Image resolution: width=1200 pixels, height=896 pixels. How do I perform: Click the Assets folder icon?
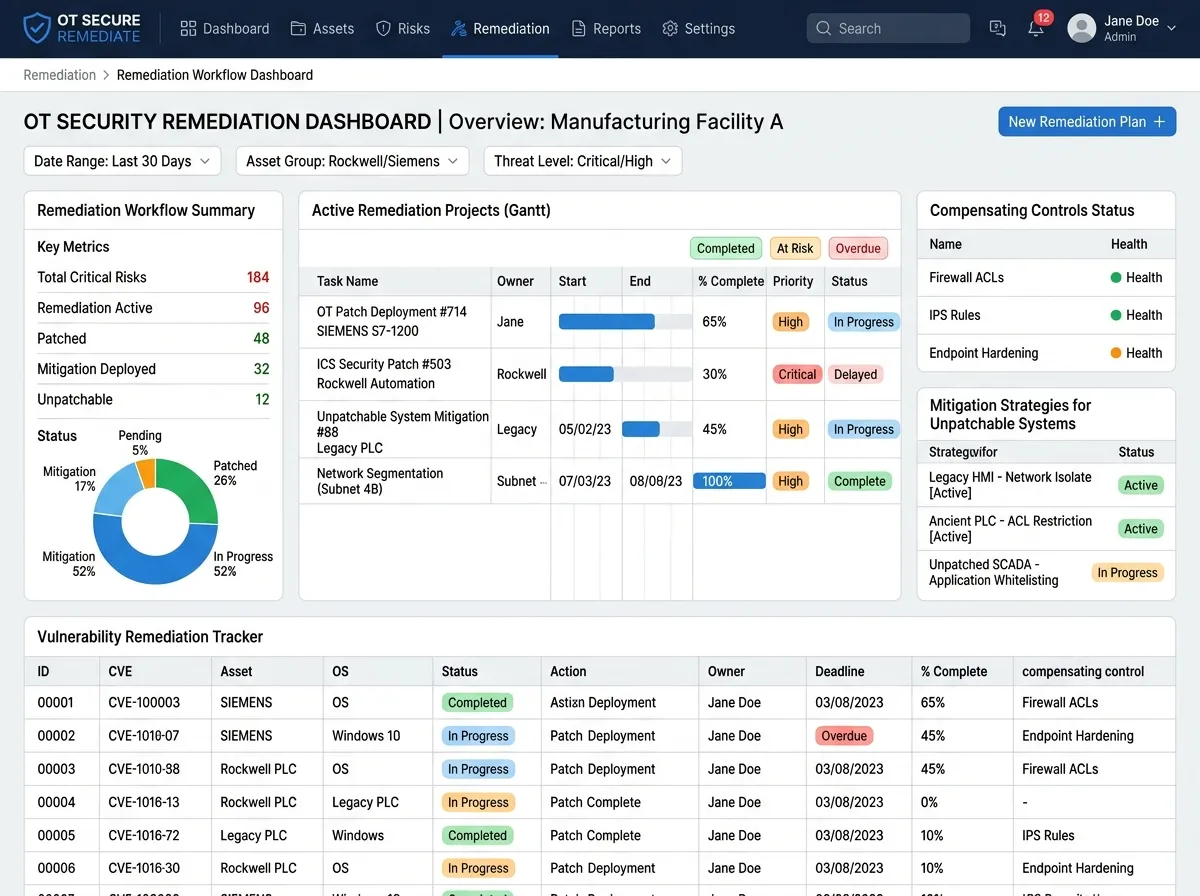tap(298, 29)
